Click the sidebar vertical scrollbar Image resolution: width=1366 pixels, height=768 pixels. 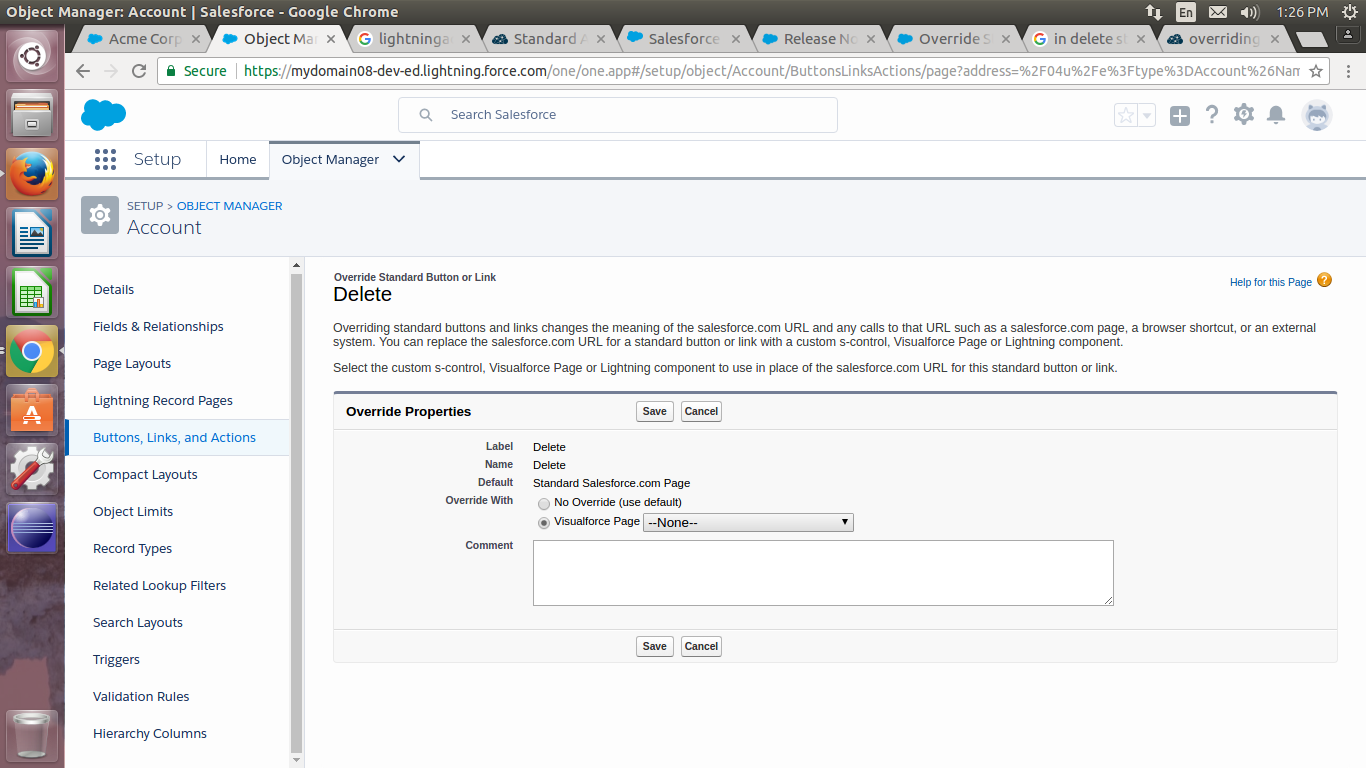[x=296, y=512]
